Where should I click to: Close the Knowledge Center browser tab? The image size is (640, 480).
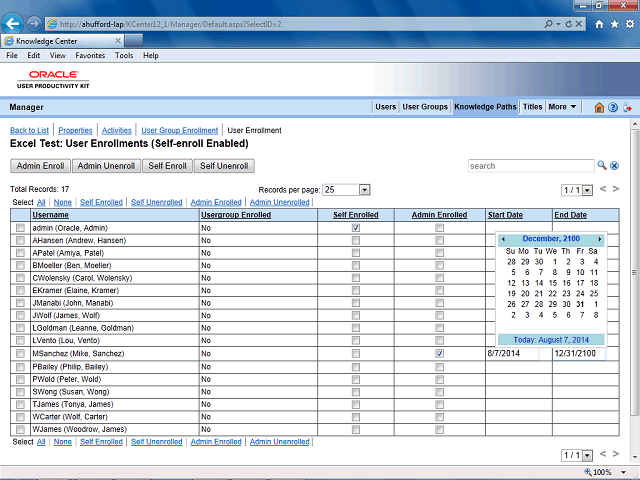point(118,40)
